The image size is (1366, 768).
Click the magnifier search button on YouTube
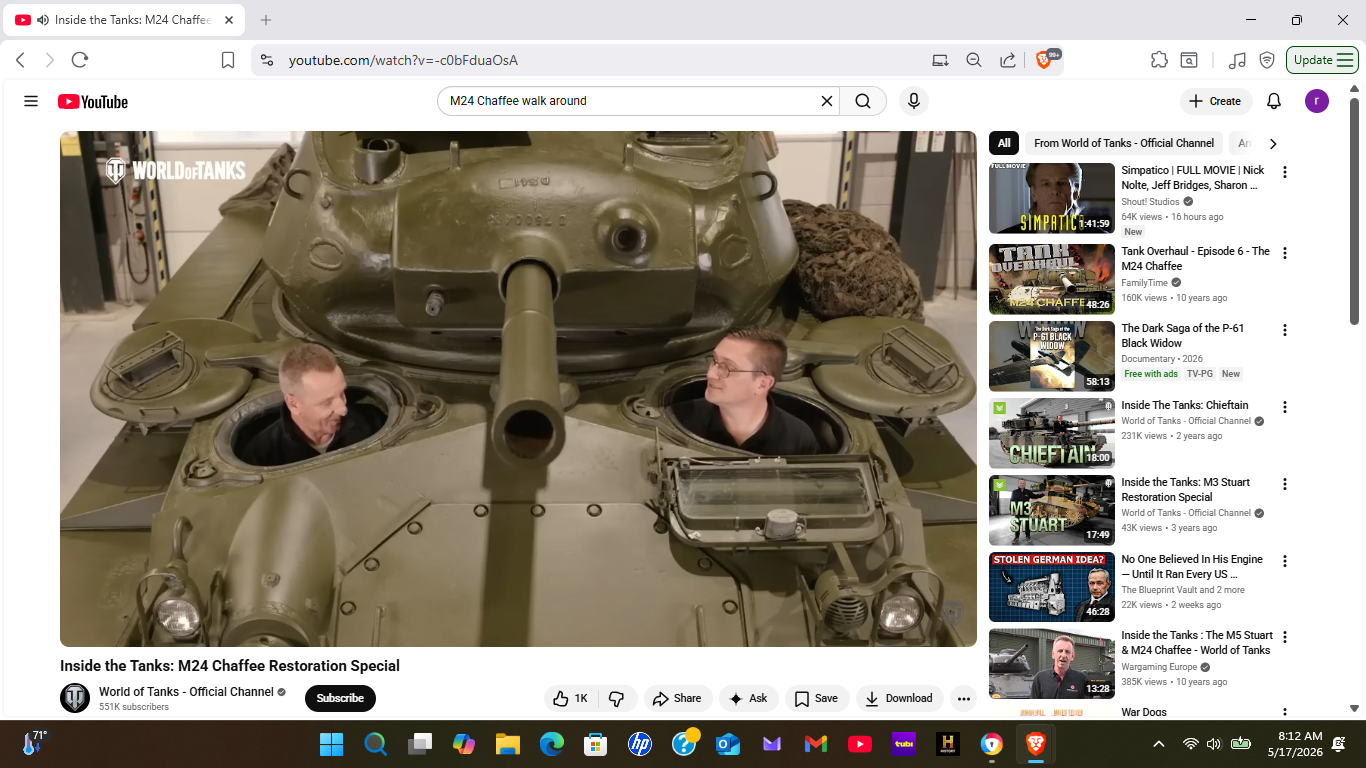863,101
